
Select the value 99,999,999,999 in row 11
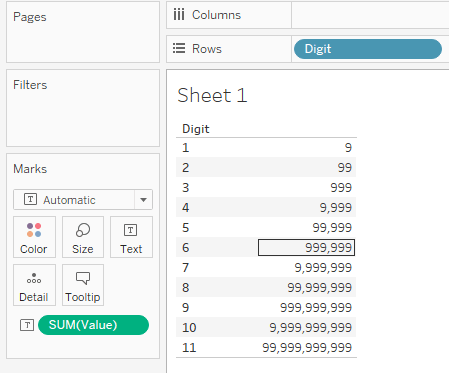point(307,348)
